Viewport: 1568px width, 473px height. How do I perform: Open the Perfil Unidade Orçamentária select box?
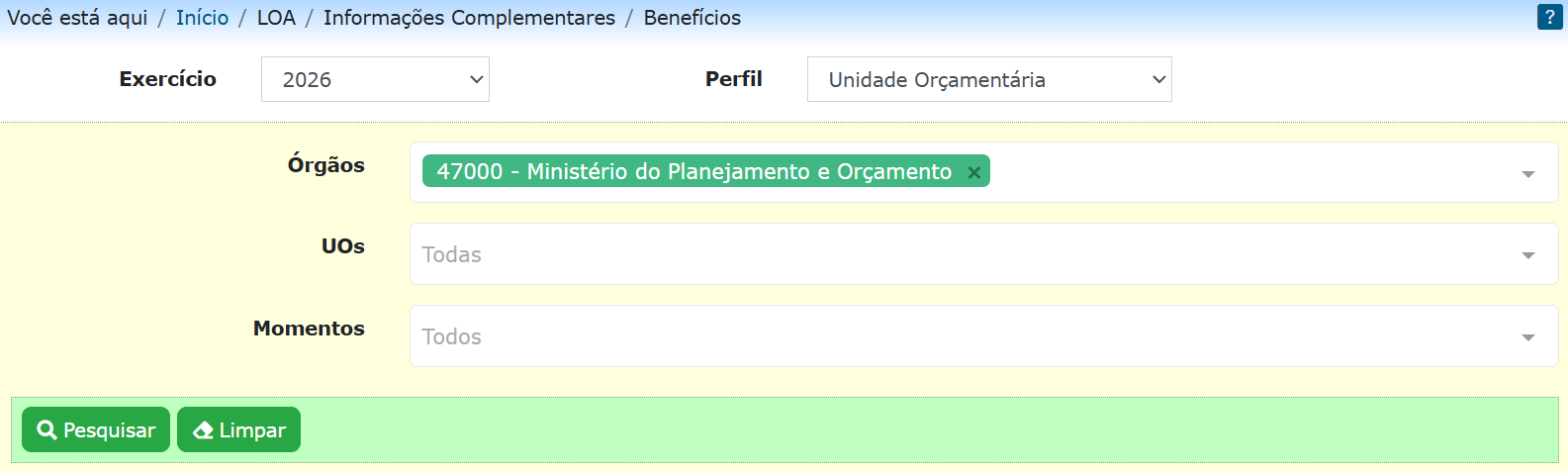pyautogui.click(x=989, y=79)
